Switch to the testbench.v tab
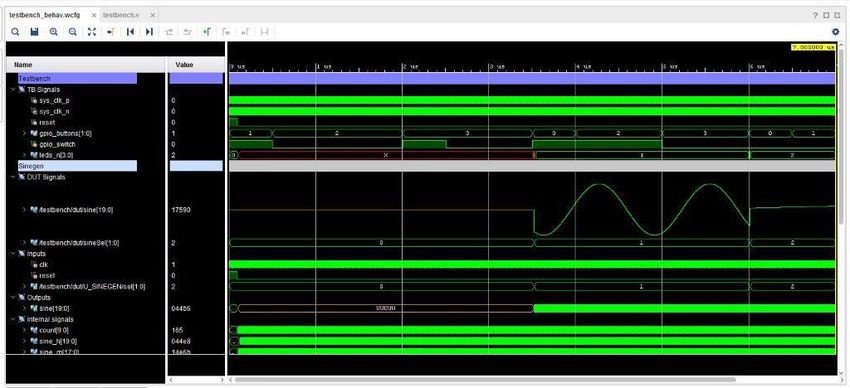The height and width of the screenshot is (388, 850). 121,15
